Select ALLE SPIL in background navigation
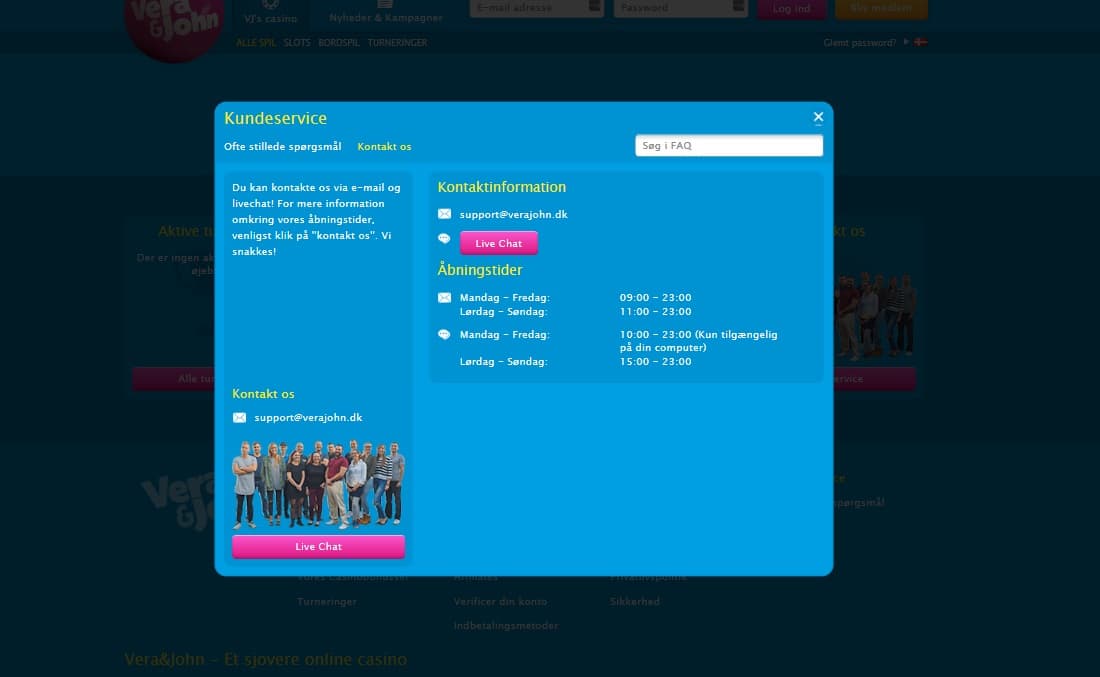 pos(256,43)
